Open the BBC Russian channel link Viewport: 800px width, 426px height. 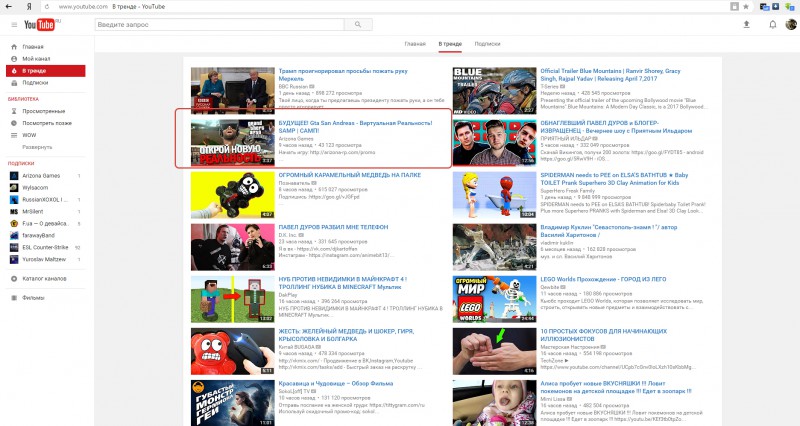click(x=293, y=86)
